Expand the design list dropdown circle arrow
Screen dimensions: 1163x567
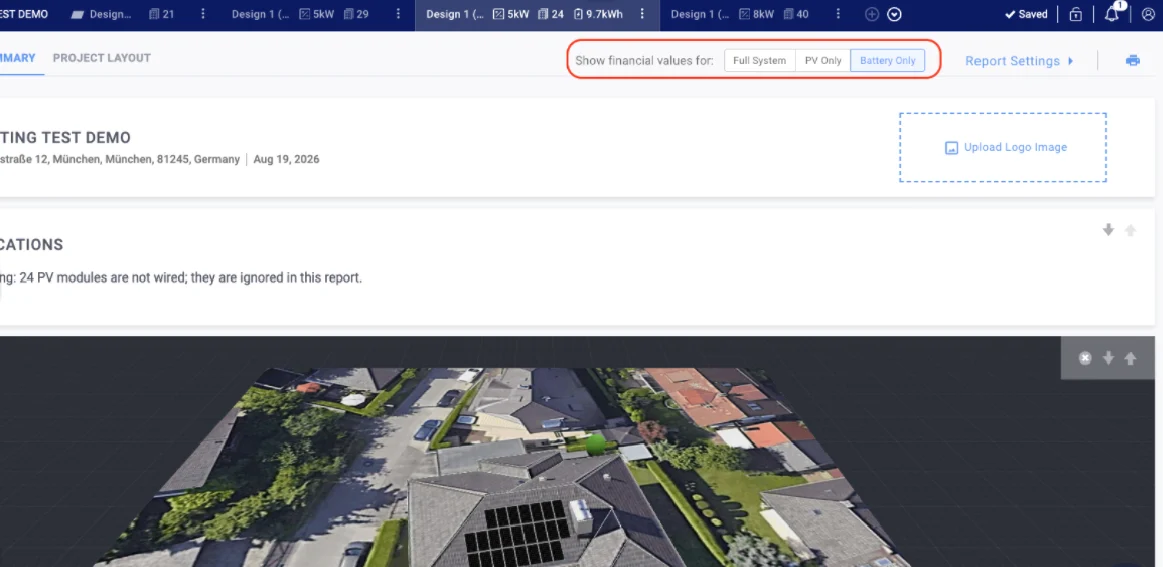(x=895, y=14)
